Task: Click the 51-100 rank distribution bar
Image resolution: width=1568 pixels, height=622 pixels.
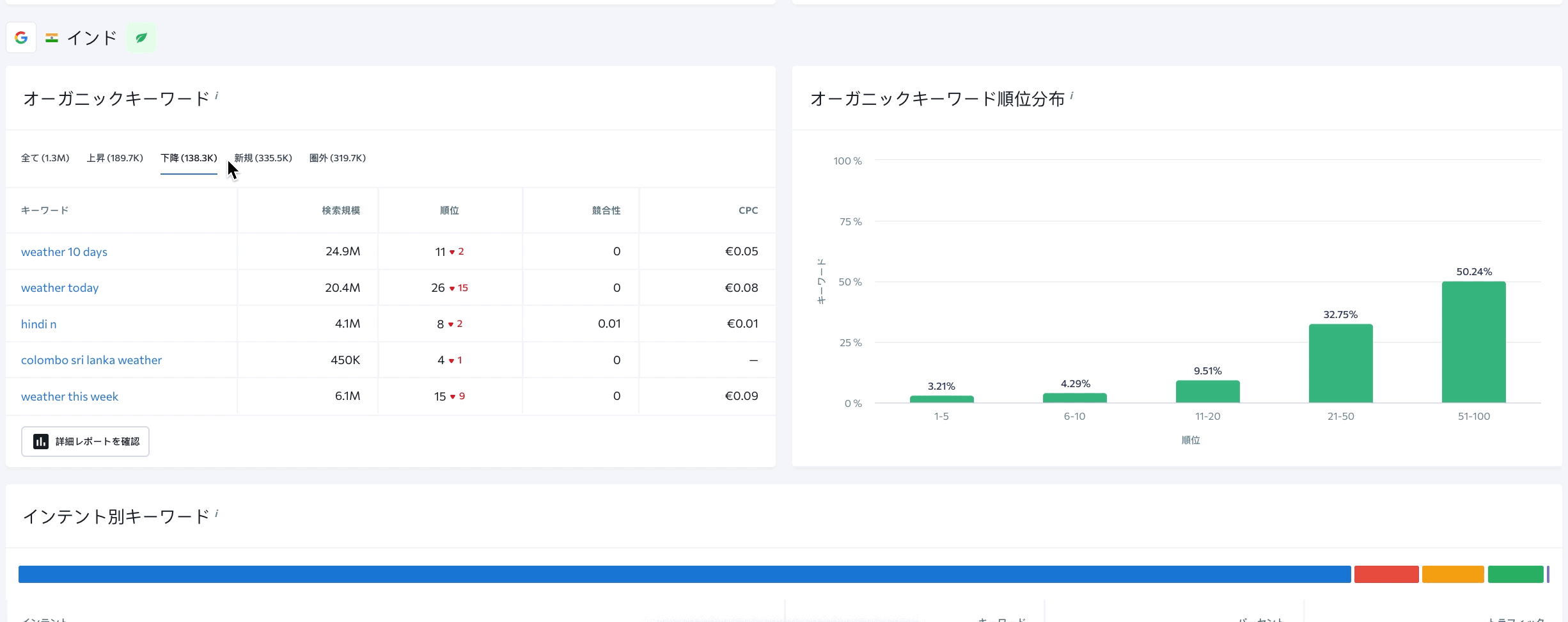Action: coord(1473,342)
